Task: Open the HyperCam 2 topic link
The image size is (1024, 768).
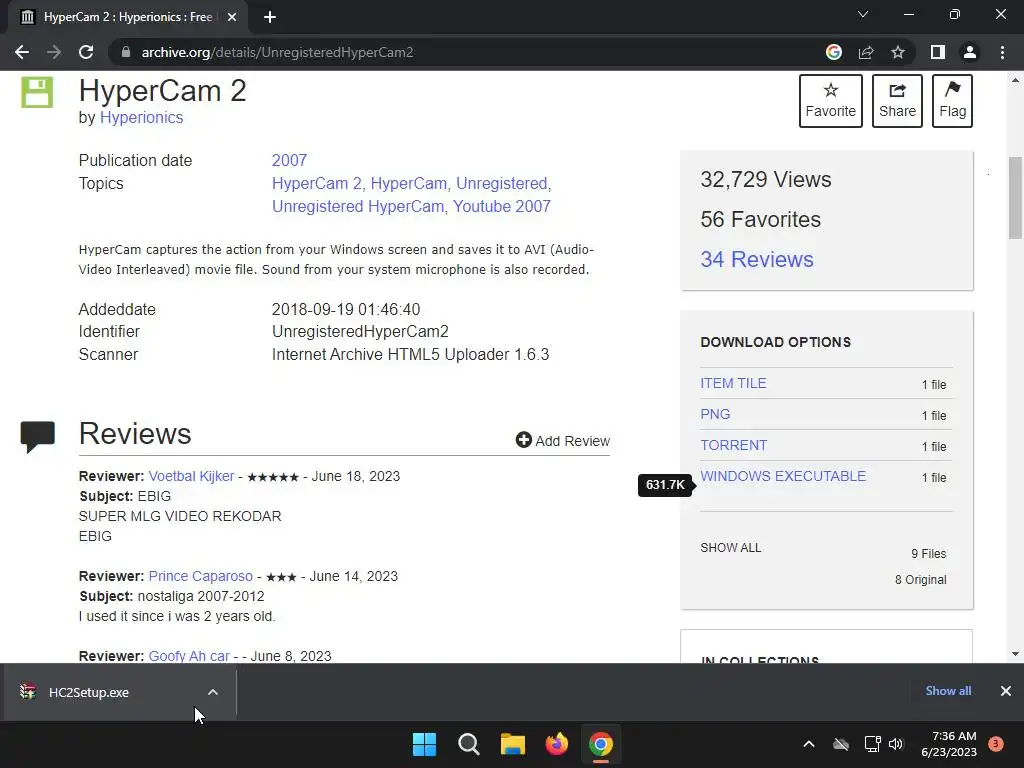Action: [x=317, y=184]
